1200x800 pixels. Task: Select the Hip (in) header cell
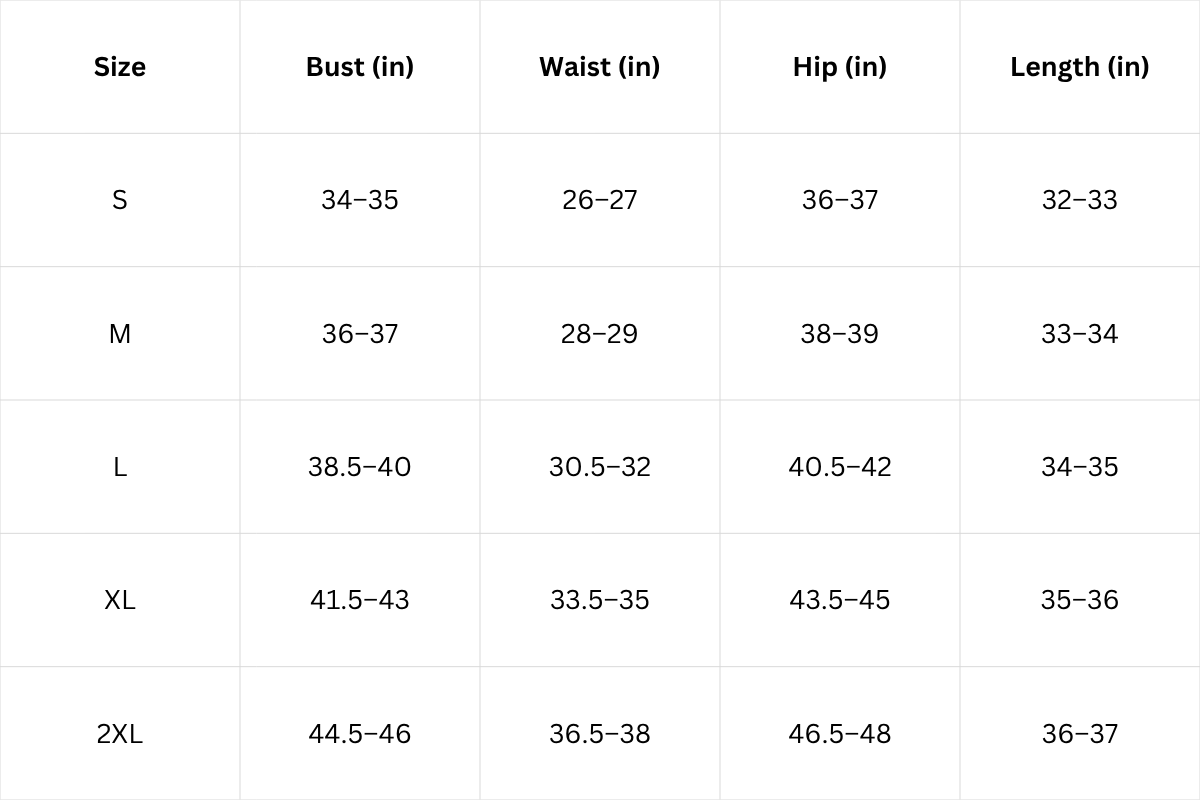[x=840, y=67]
